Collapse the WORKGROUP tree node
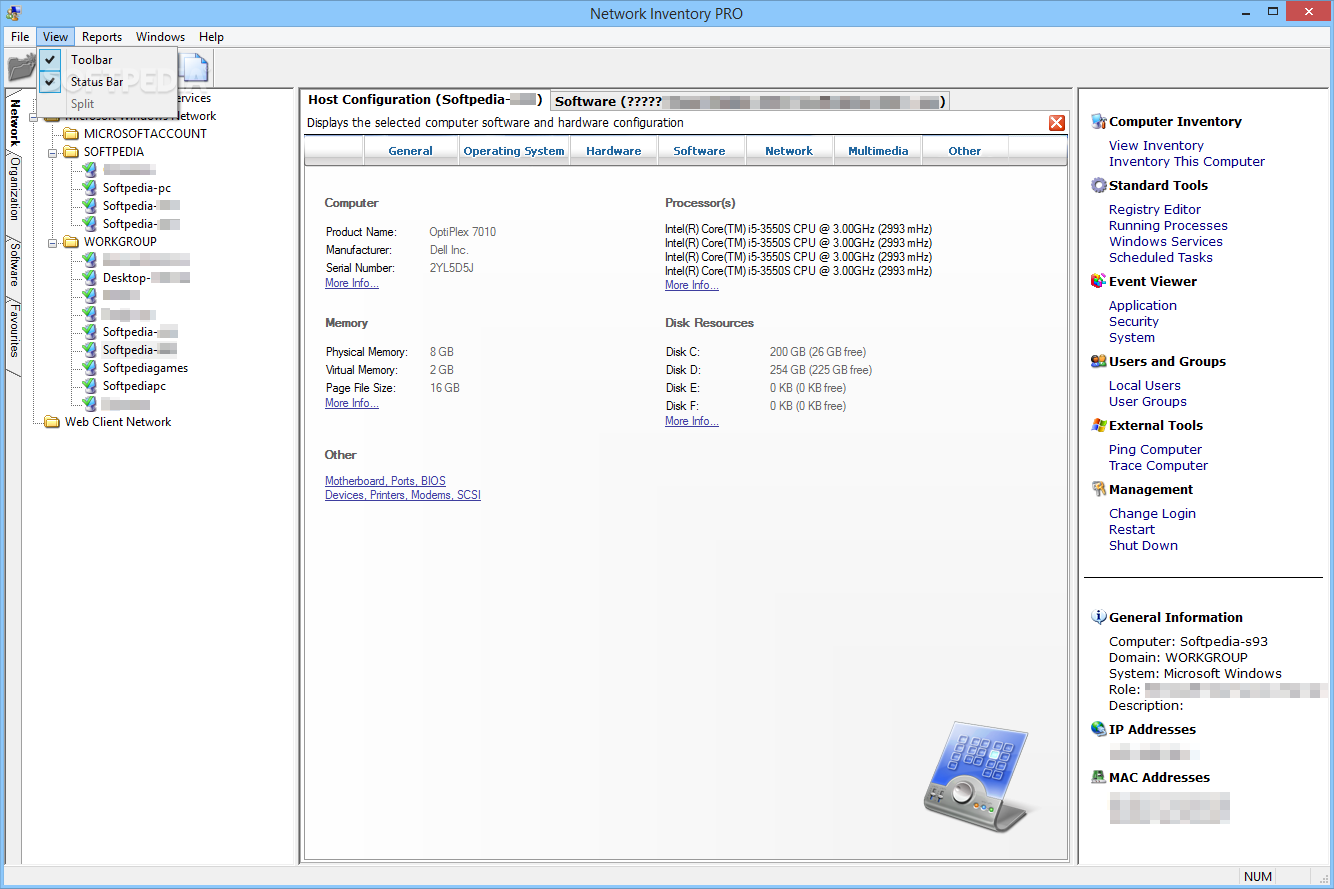The image size is (1334, 889). pos(52,242)
